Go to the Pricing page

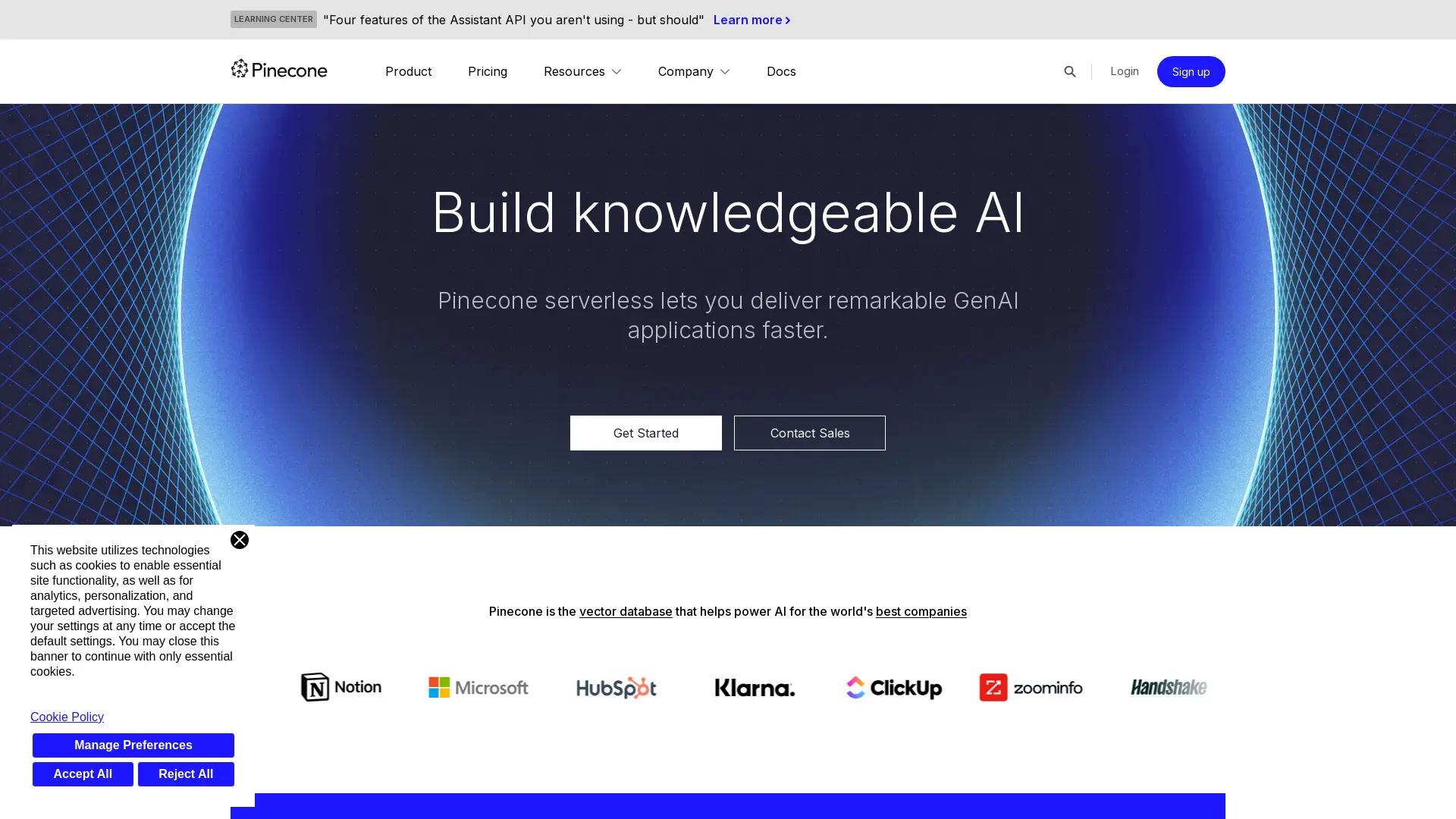click(x=487, y=71)
